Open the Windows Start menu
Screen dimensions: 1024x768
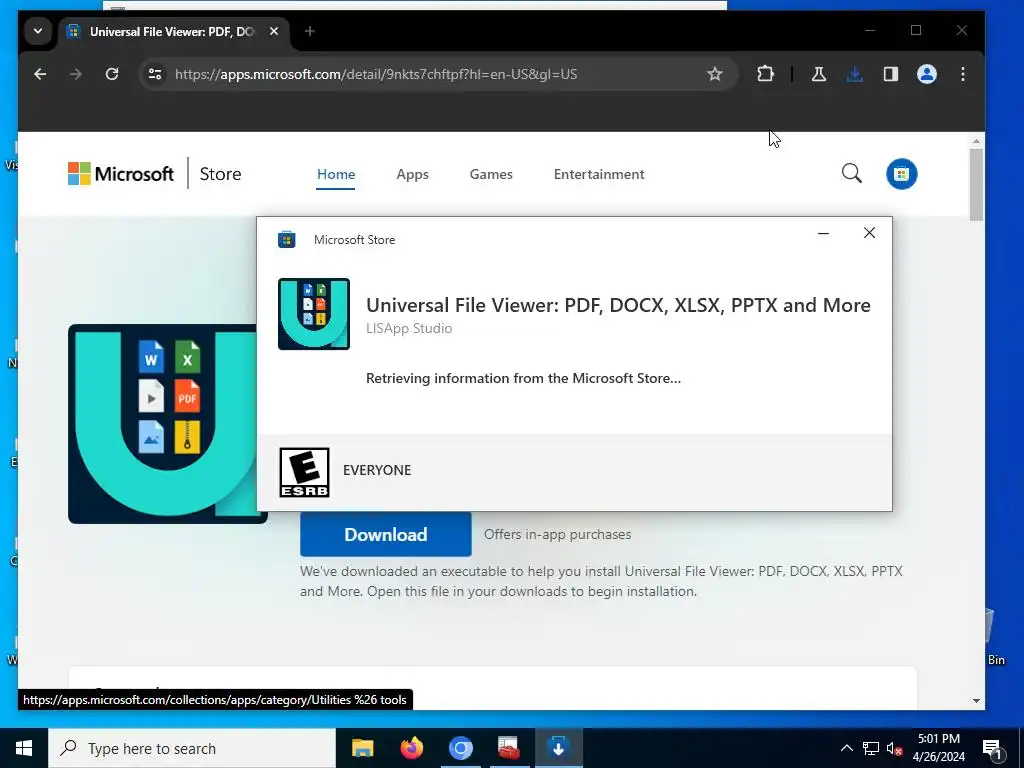point(24,748)
